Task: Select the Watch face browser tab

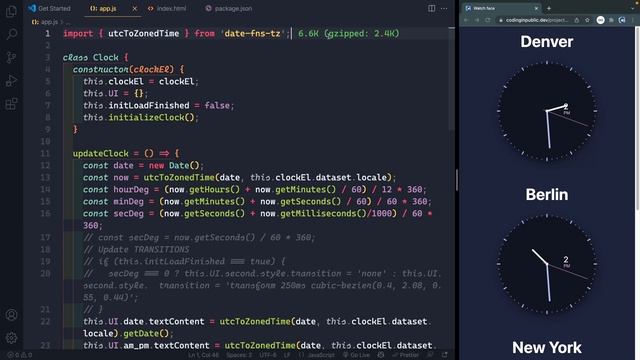Action: (502, 8)
